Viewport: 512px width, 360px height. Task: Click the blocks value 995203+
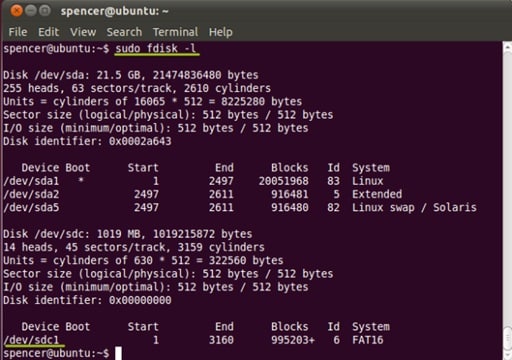point(293,340)
